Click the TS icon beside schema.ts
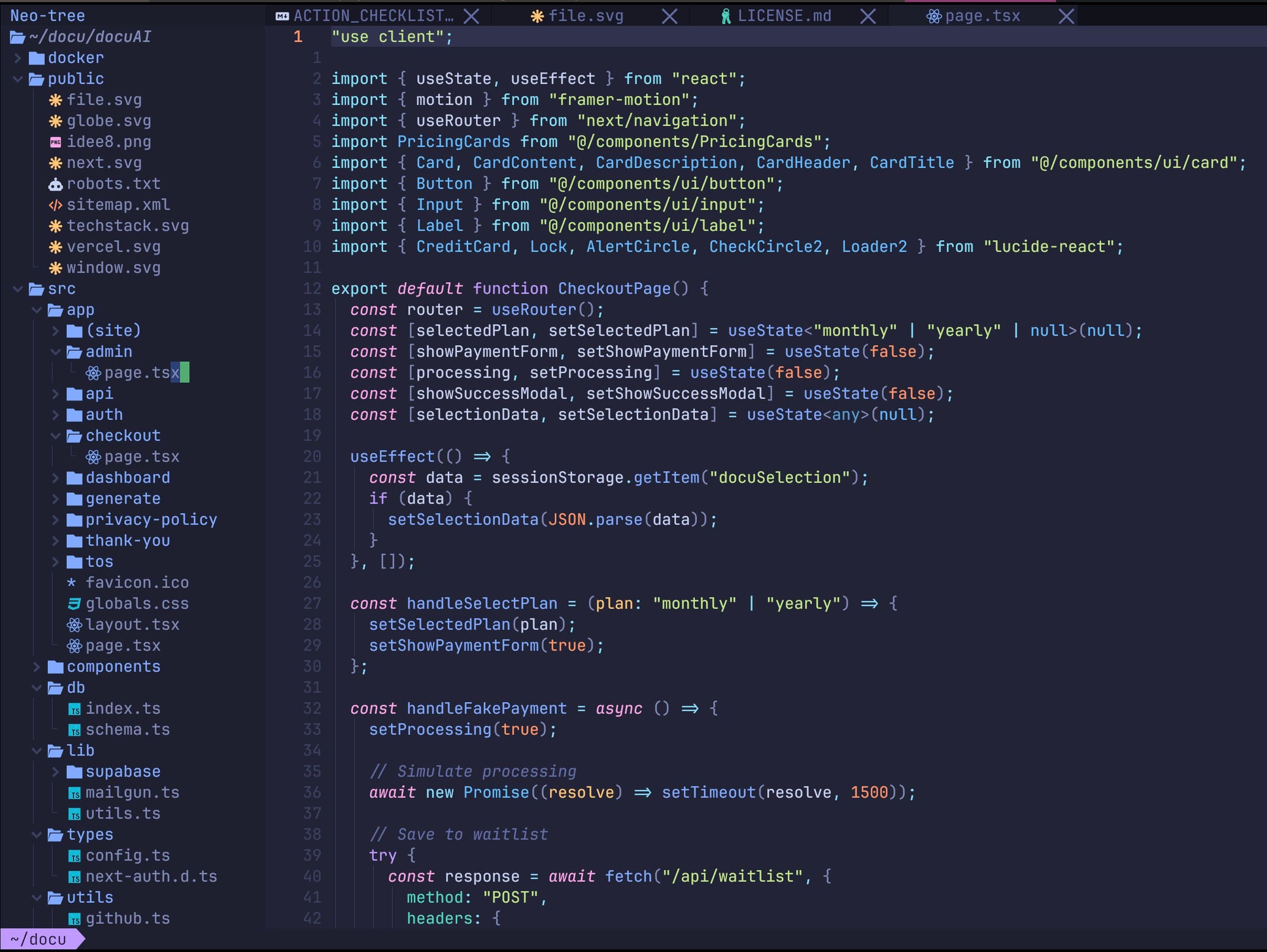The width and height of the screenshot is (1267, 952). (75, 730)
